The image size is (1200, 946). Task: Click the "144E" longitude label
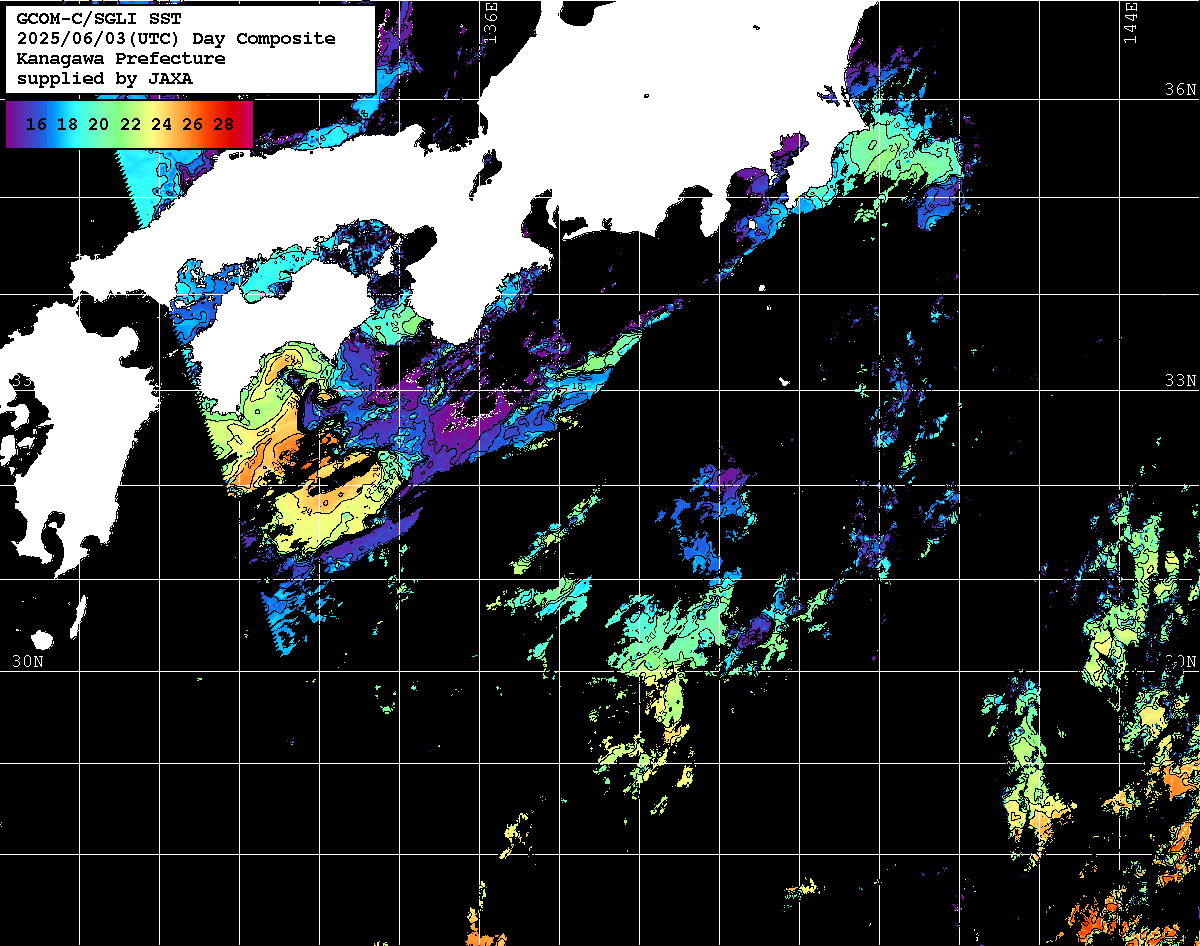tap(1130, 22)
